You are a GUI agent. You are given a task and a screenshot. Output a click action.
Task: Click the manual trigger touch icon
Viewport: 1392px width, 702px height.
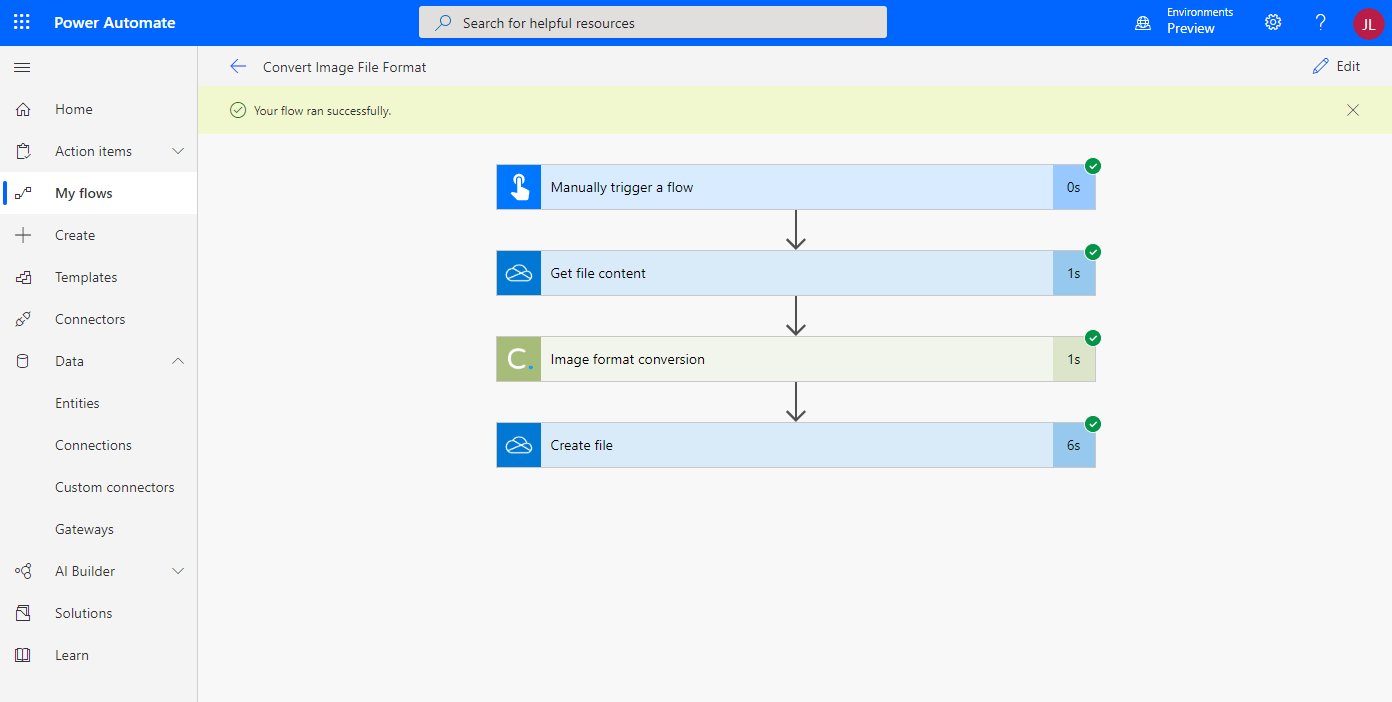pyautogui.click(x=518, y=186)
